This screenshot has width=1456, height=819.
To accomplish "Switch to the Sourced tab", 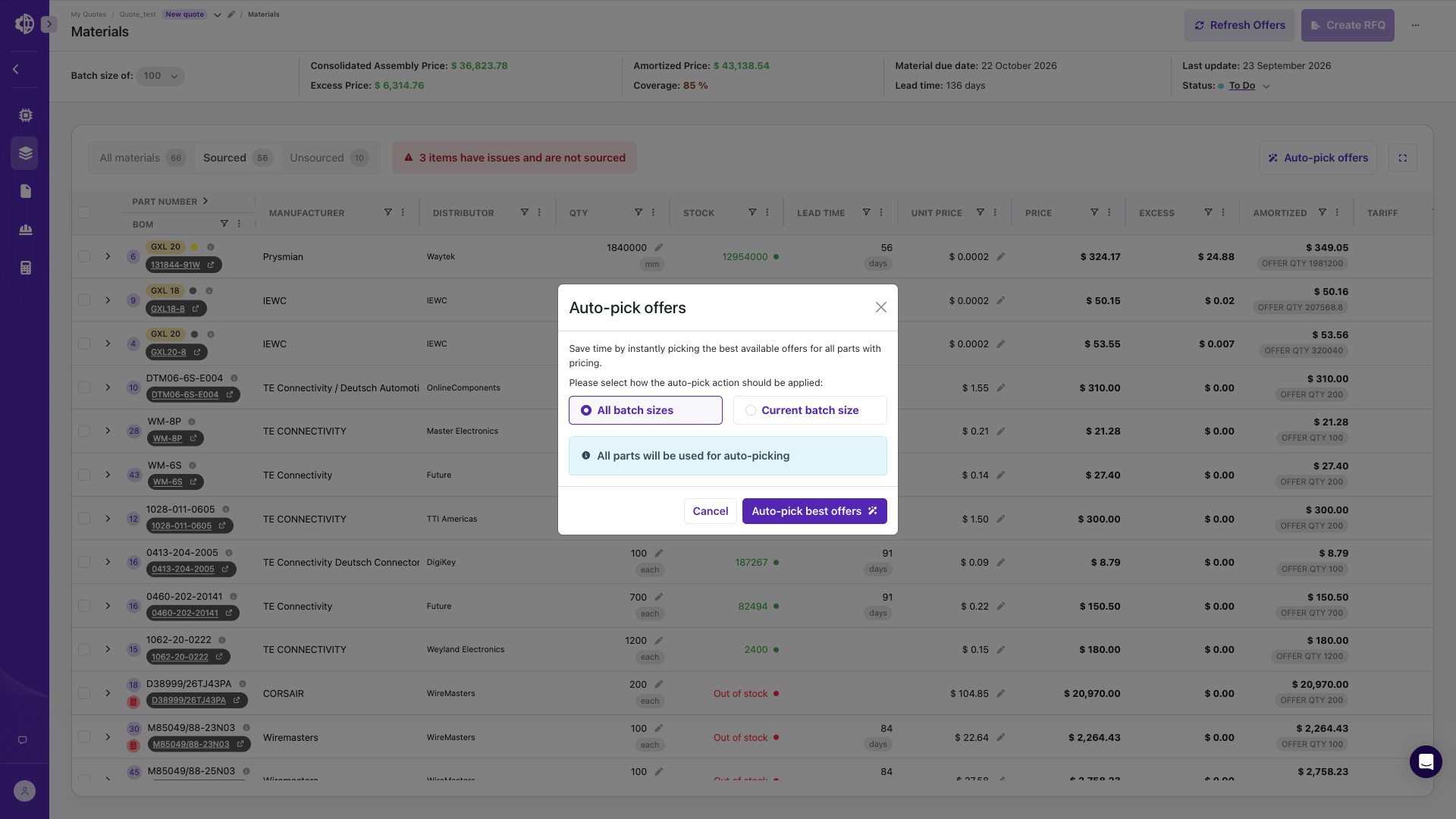I will pos(237,158).
